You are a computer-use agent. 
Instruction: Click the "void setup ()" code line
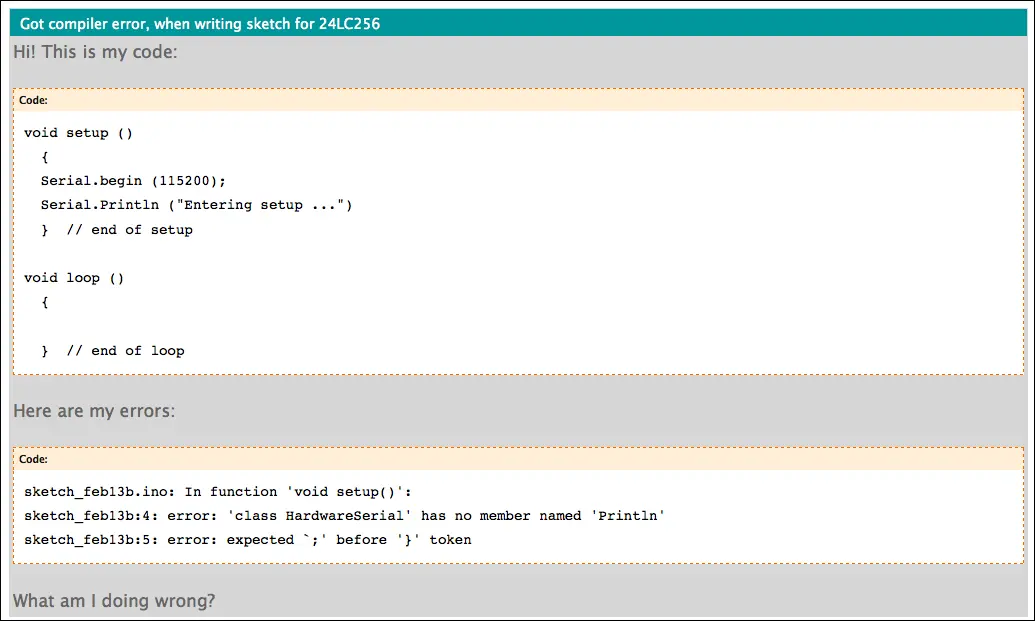(78, 133)
